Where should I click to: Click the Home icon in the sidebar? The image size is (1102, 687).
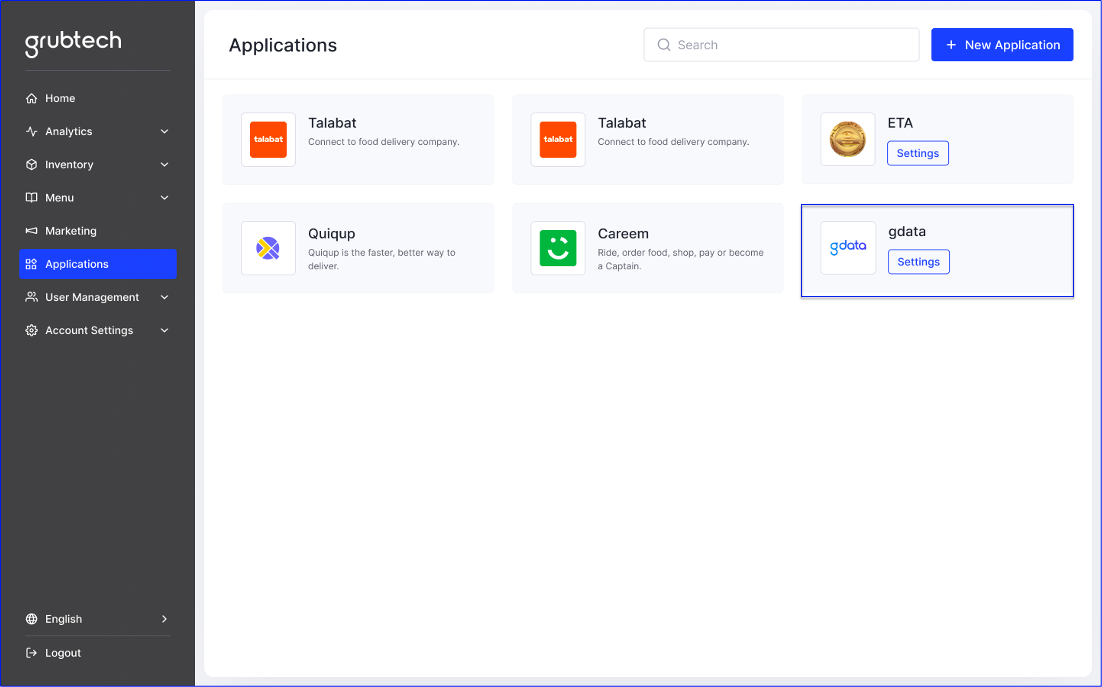[31, 98]
